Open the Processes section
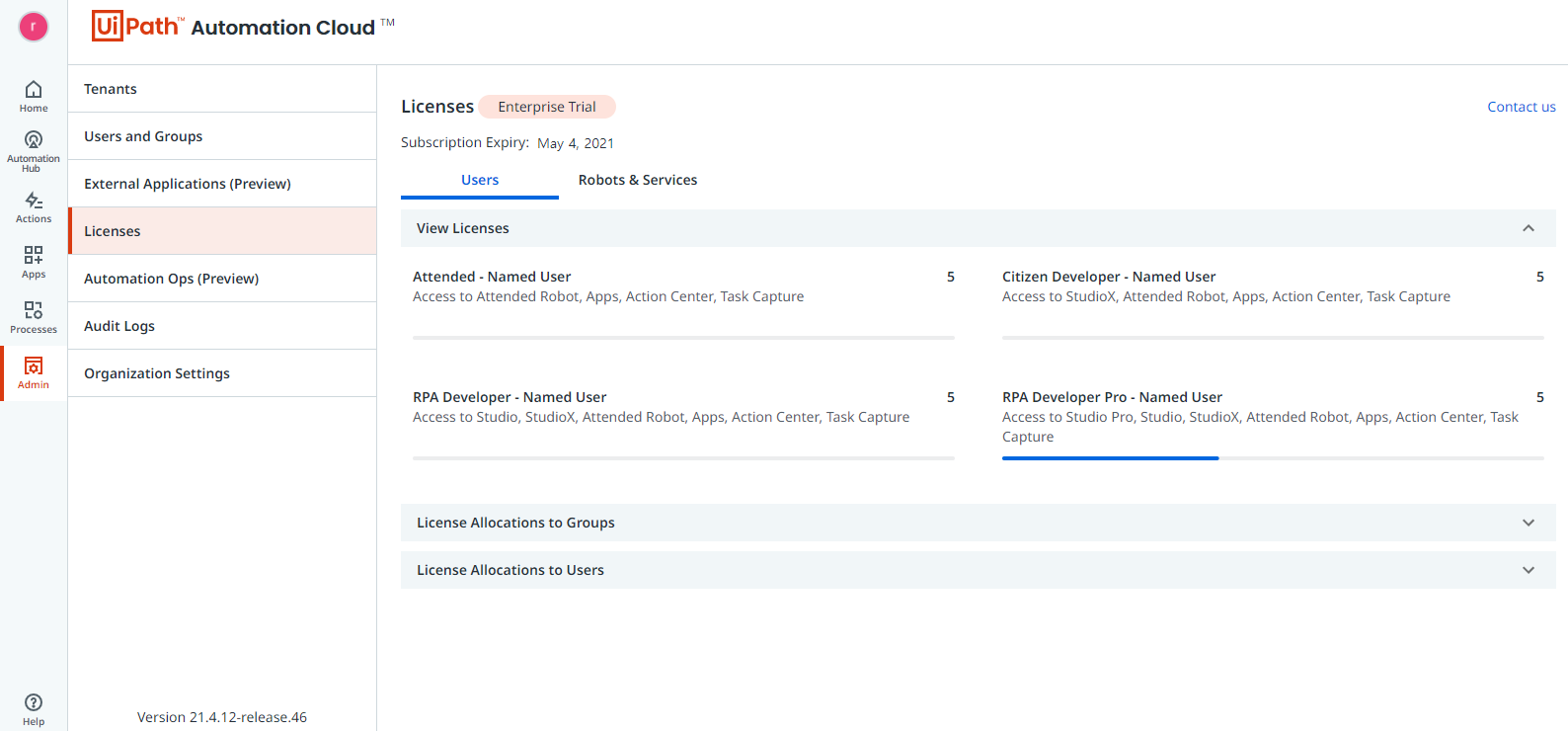The width and height of the screenshot is (1568, 731). (34, 318)
